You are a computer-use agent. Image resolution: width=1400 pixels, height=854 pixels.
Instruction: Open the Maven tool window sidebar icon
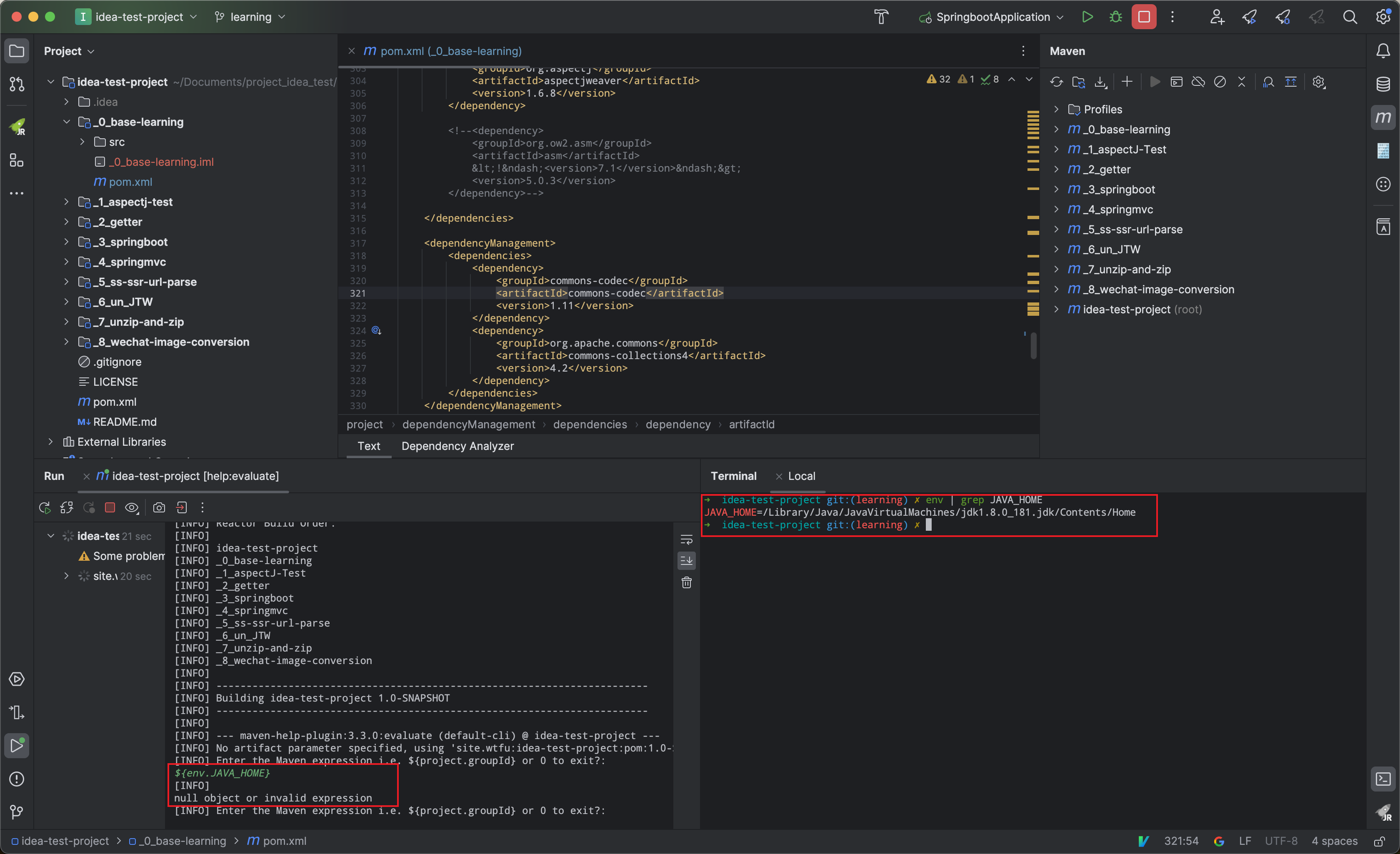[1383, 117]
